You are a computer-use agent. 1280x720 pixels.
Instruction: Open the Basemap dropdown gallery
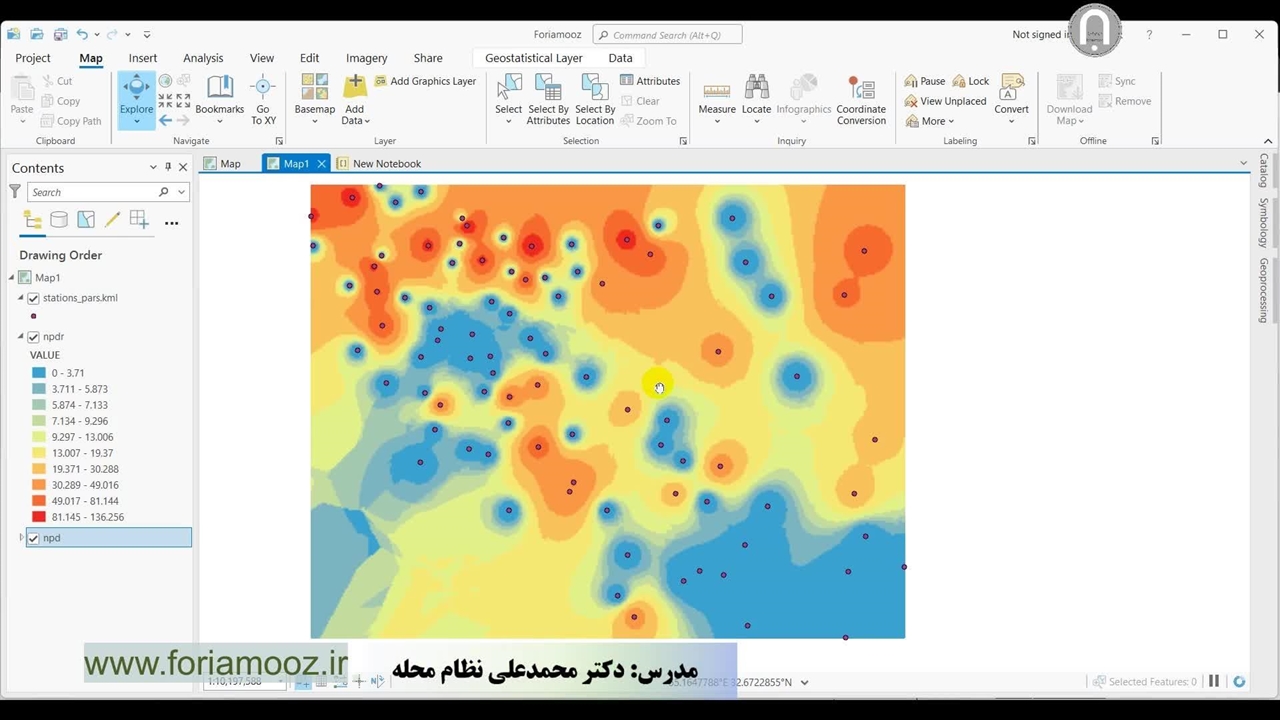pyautogui.click(x=314, y=98)
